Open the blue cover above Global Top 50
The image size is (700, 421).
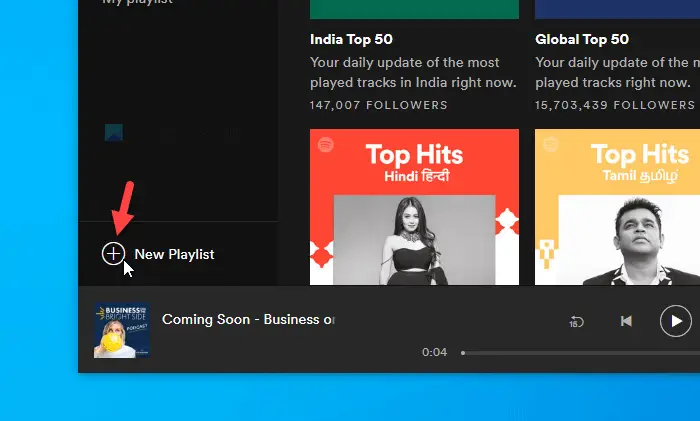pos(617,9)
